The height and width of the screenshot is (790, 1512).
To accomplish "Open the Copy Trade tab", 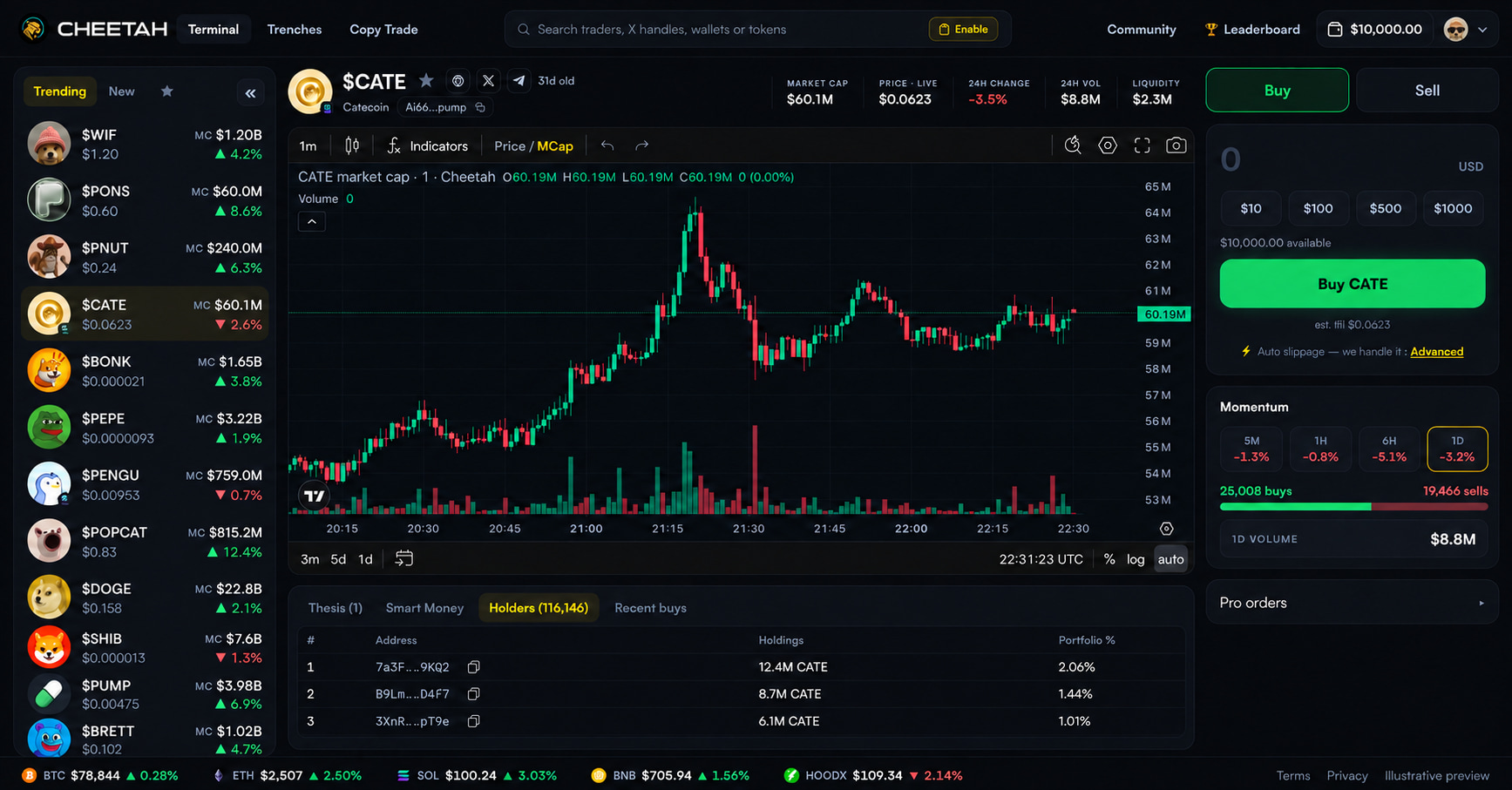I will [383, 30].
